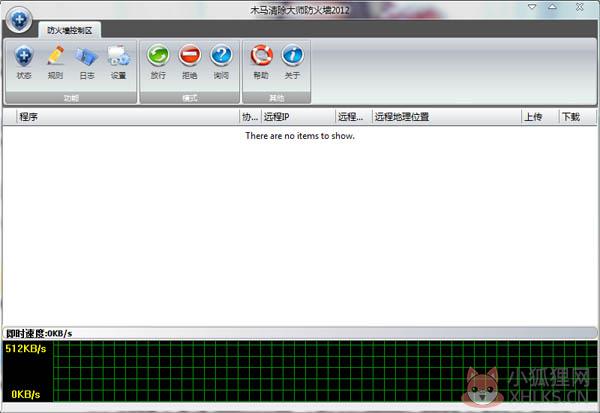Close the firewall window
The image size is (600, 413).
click(580, 7)
